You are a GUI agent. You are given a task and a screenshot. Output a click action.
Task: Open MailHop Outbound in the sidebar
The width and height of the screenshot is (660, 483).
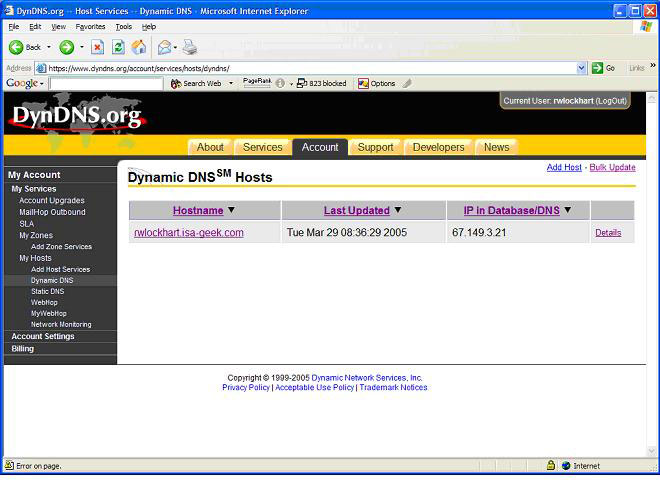pyautogui.click(x=52, y=212)
